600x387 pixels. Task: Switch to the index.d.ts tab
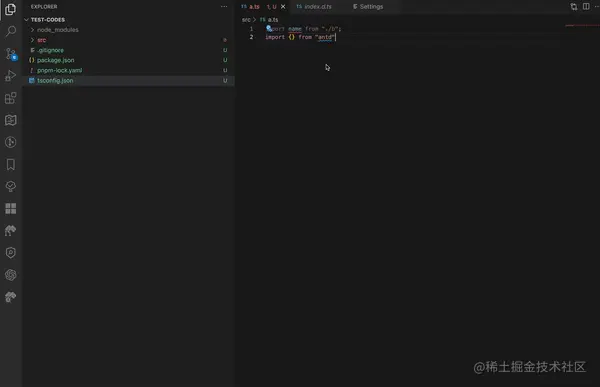coord(318,7)
